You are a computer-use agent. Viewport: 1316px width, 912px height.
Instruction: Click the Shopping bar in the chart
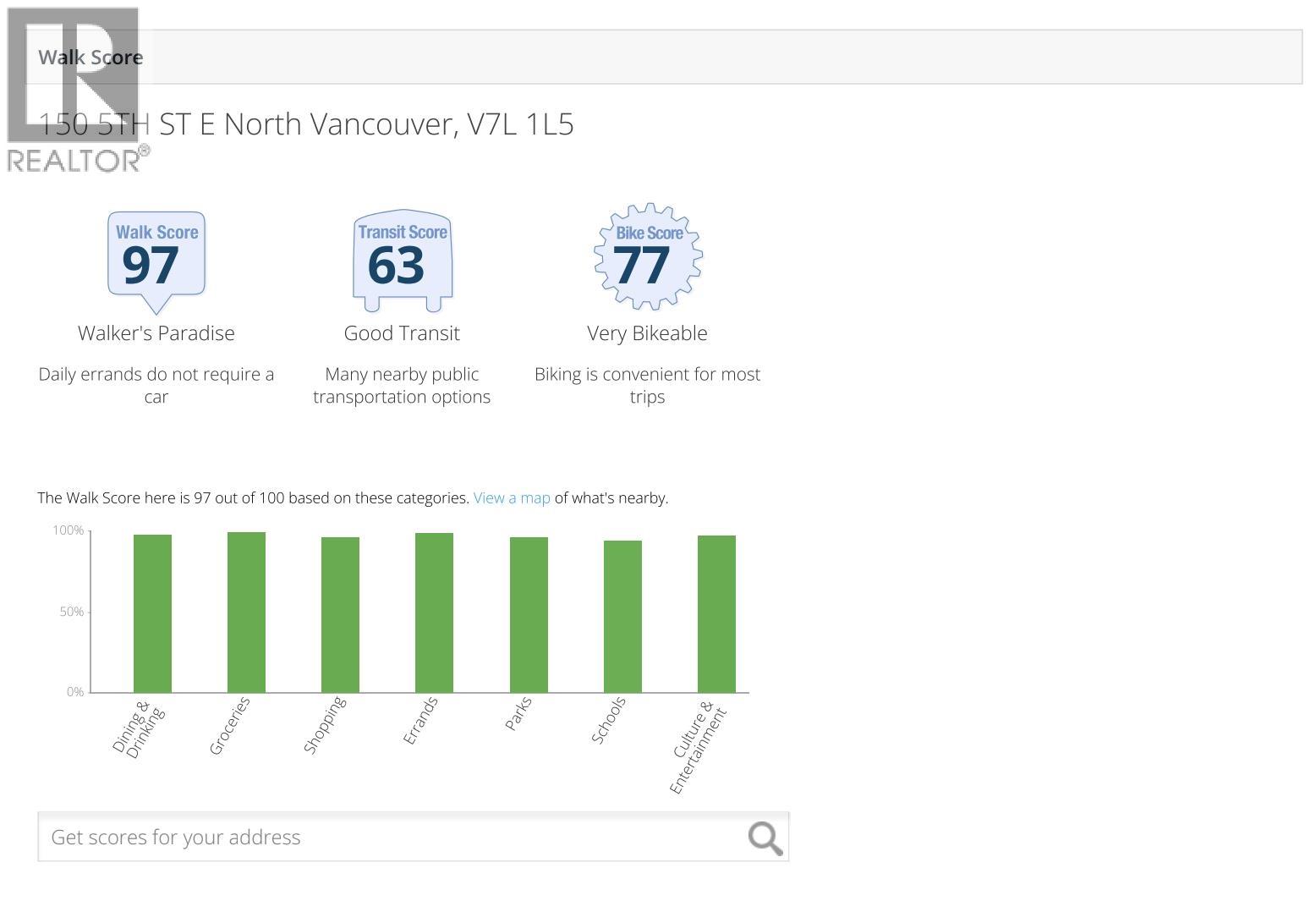tap(340, 615)
